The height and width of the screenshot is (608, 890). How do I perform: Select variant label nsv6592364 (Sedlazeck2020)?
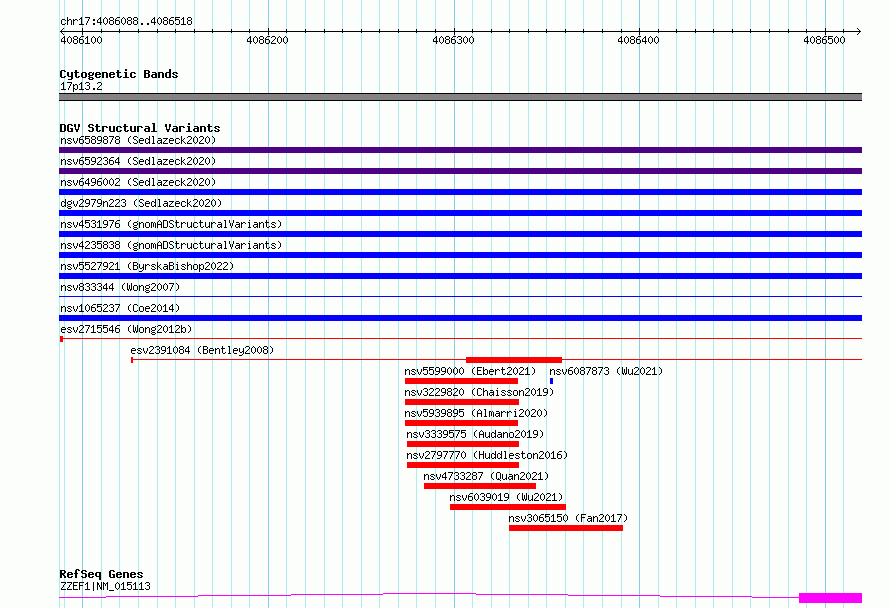click(x=138, y=161)
